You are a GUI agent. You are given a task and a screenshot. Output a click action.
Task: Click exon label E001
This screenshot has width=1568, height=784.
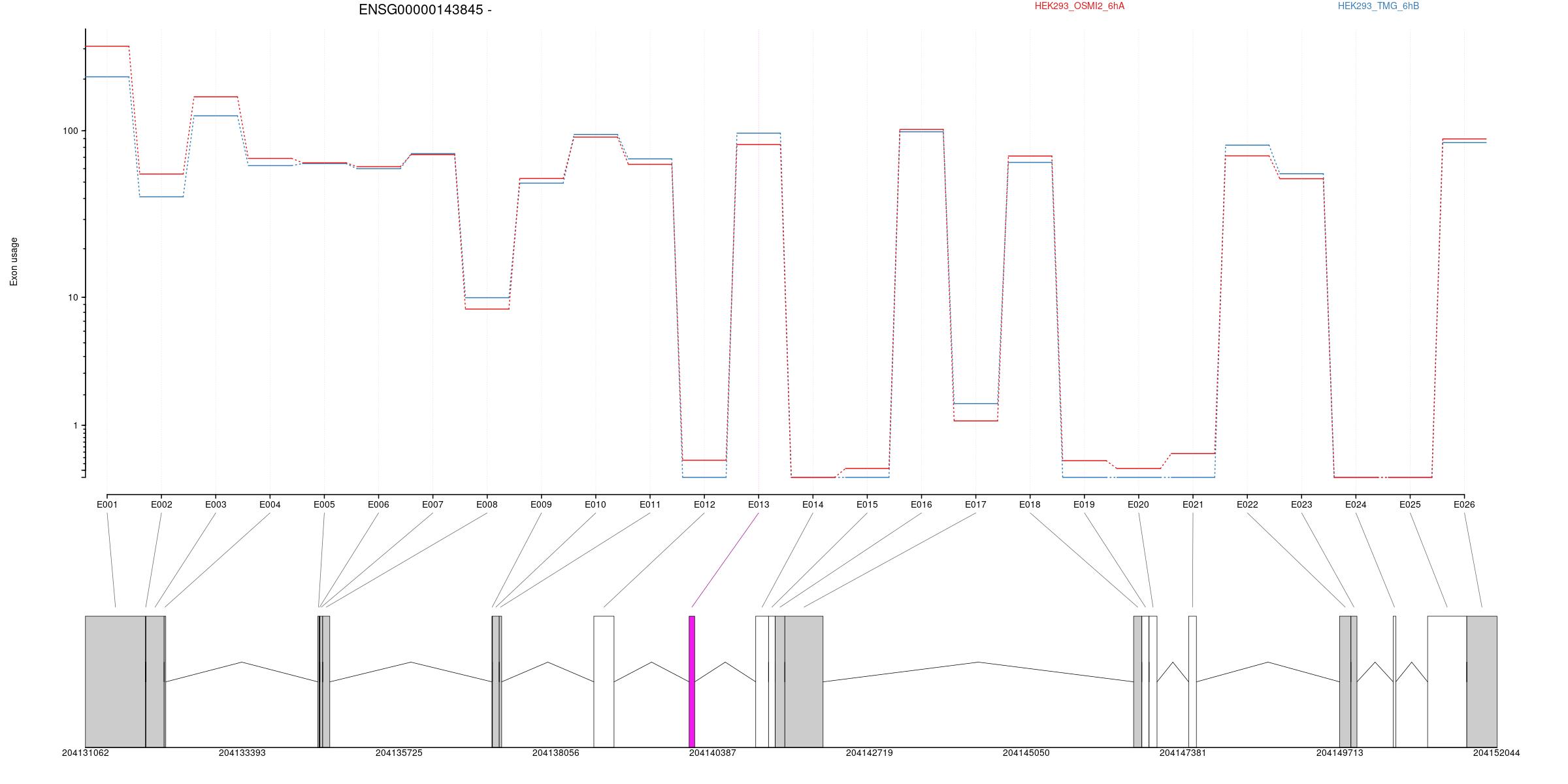pyautogui.click(x=107, y=504)
